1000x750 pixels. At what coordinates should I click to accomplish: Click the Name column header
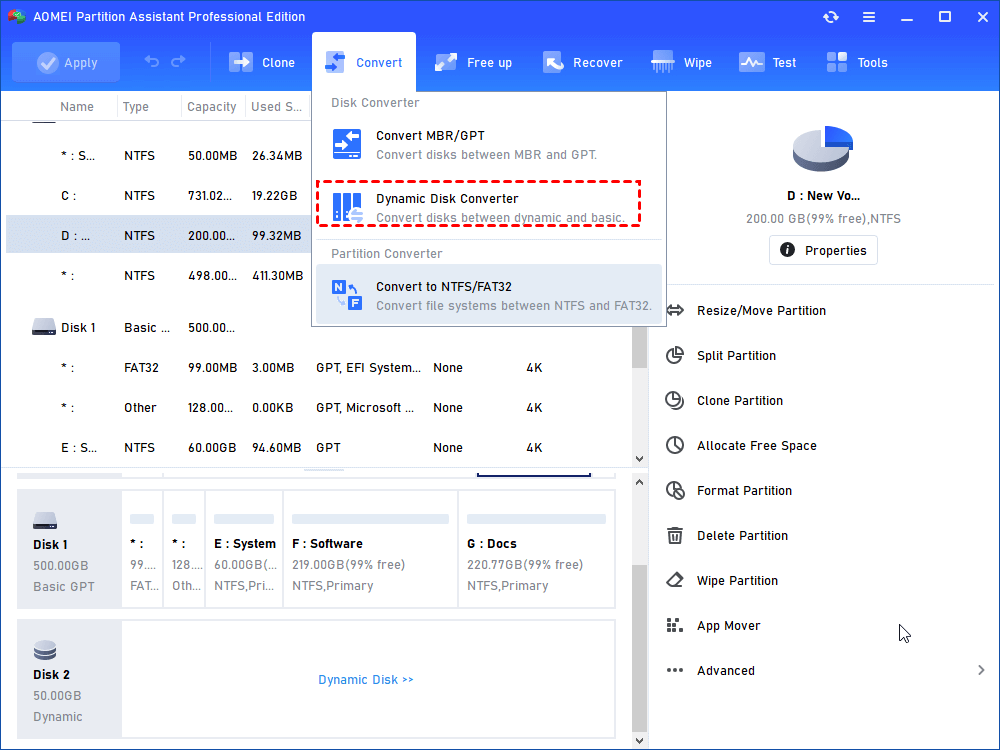pyautogui.click(x=77, y=107)
